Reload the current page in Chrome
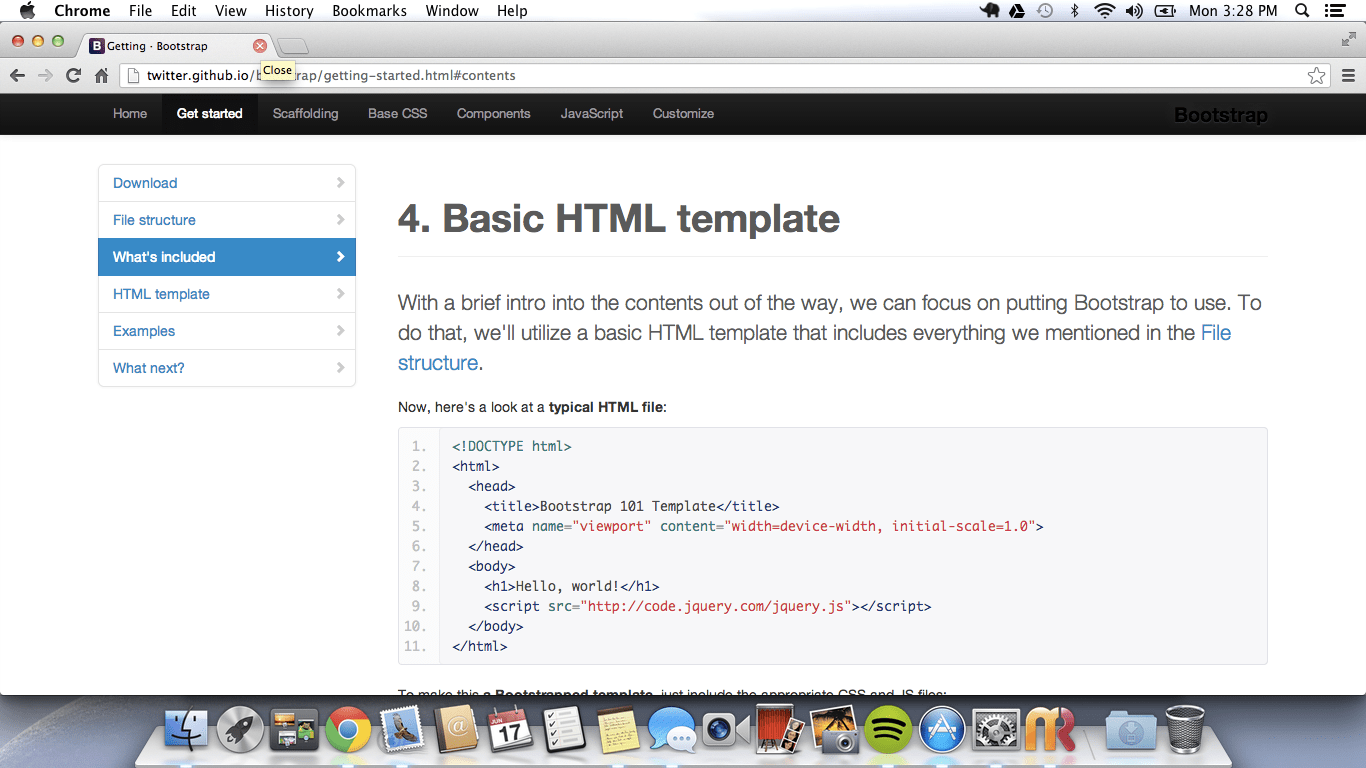 [x=73, y=75]
